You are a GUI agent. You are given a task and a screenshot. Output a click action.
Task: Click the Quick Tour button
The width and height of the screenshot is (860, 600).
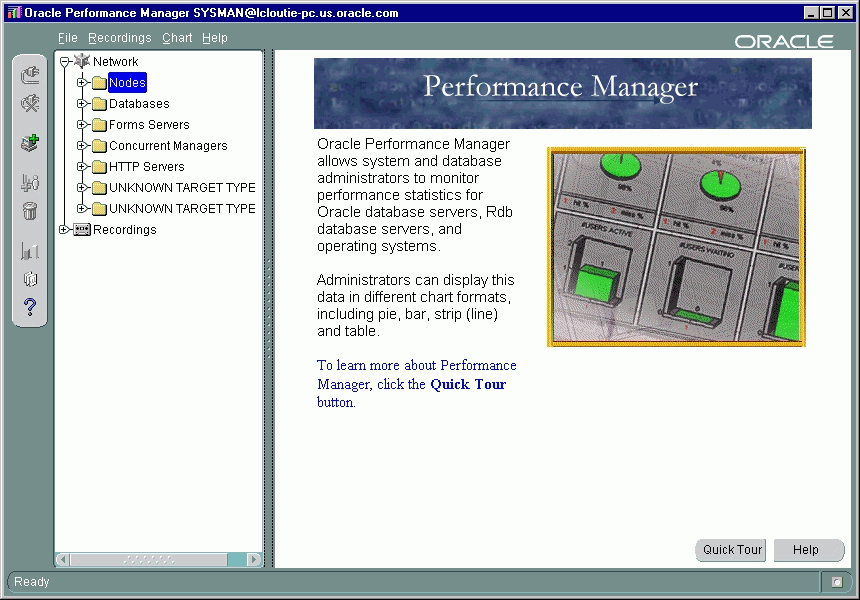pyautogui.click(x=730, y=549)
